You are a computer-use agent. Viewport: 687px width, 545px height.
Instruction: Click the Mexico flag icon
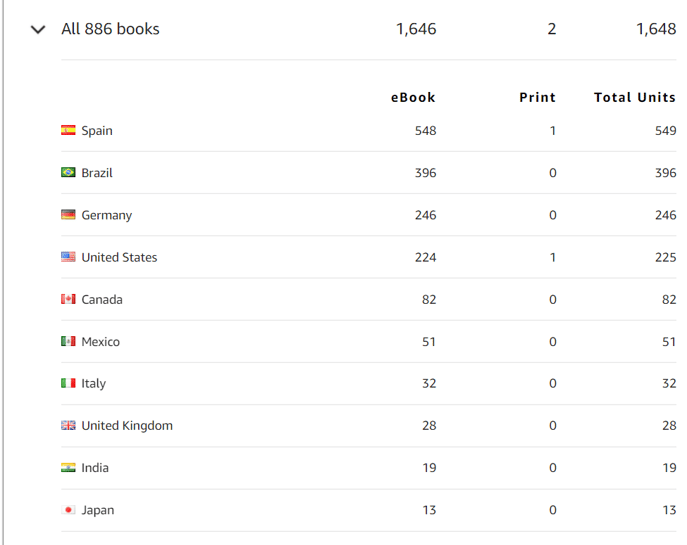[68, 341]
